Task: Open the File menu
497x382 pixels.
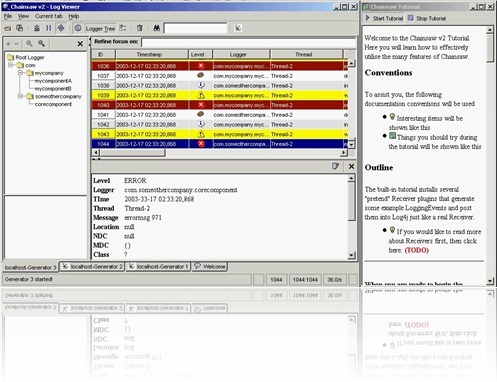Action: (8, 16)
